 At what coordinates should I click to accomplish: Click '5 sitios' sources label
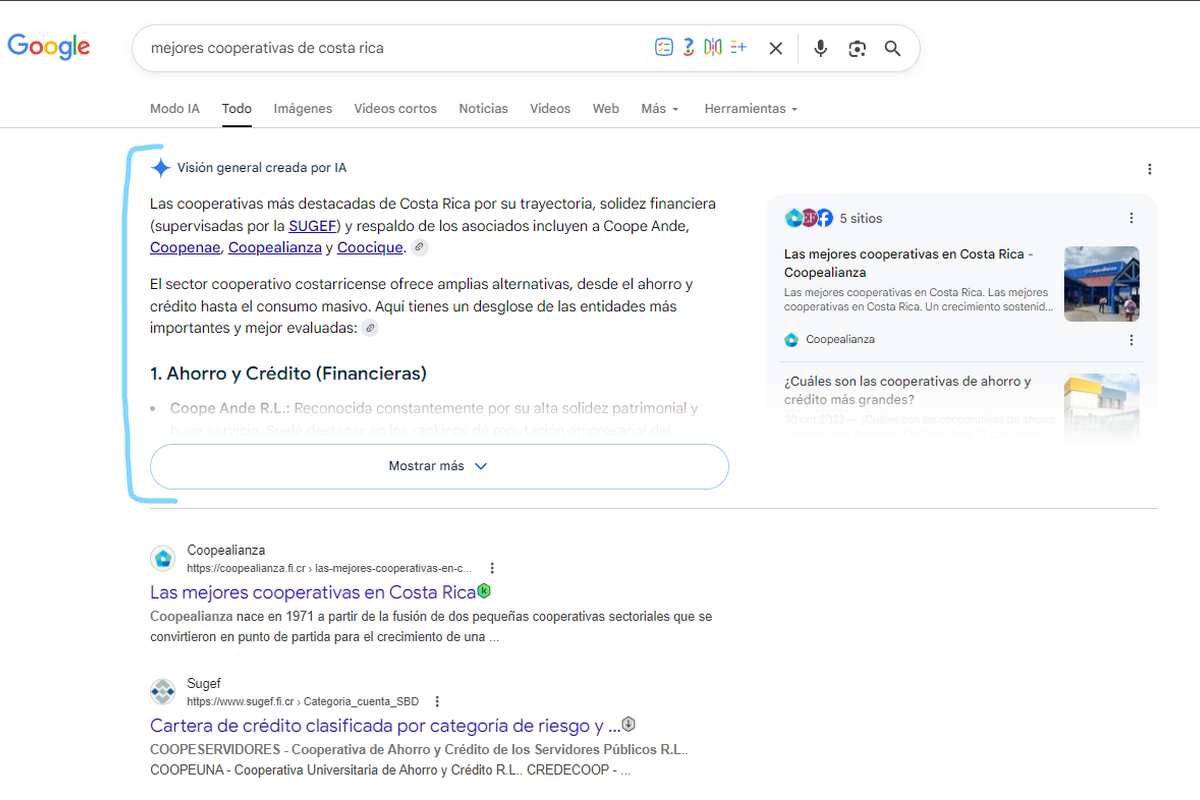tap(861, 218)
